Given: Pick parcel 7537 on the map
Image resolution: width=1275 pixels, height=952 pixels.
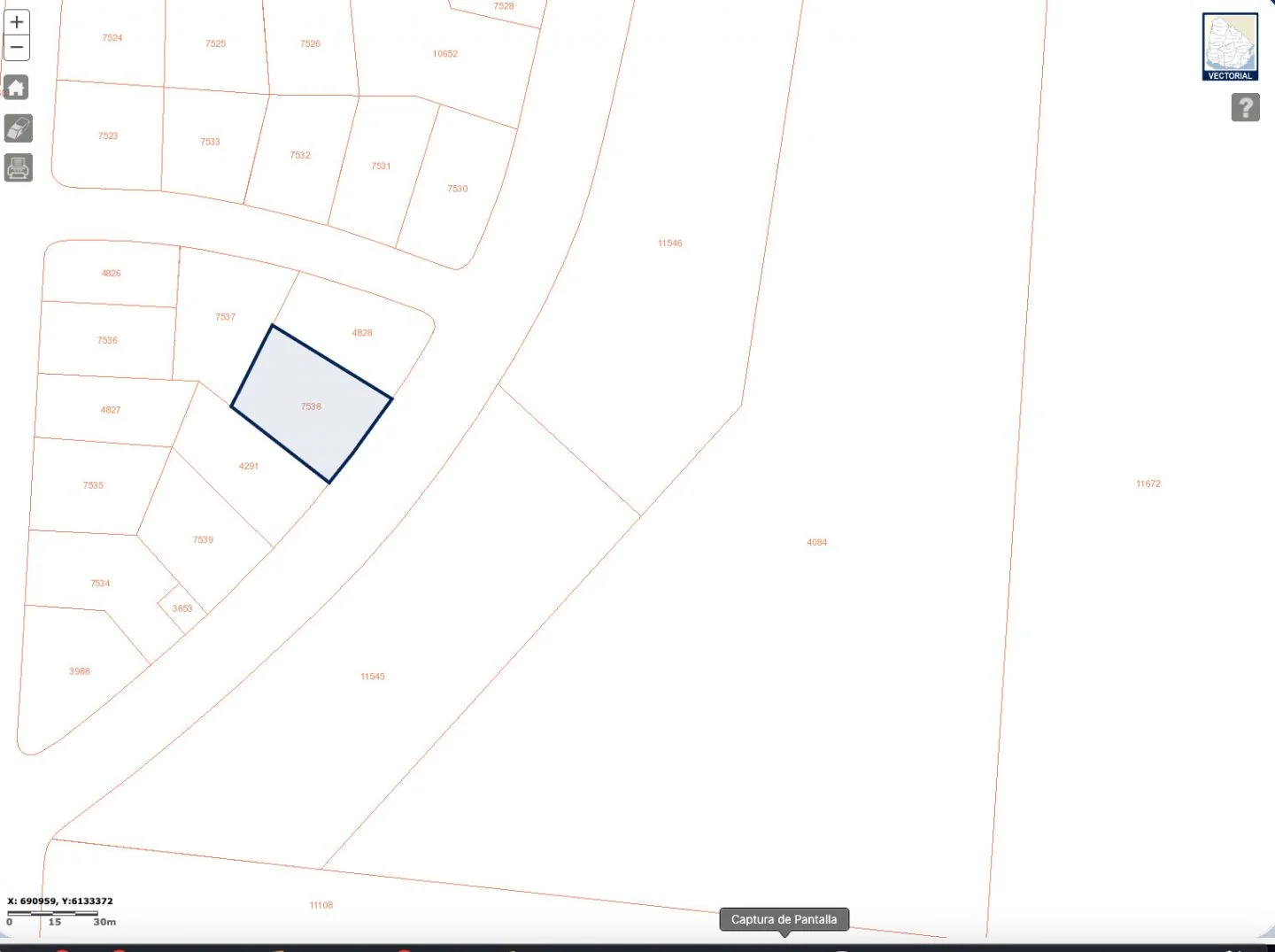Looking at the screenshot, I should pyautogui.click(x=225, y=317).
